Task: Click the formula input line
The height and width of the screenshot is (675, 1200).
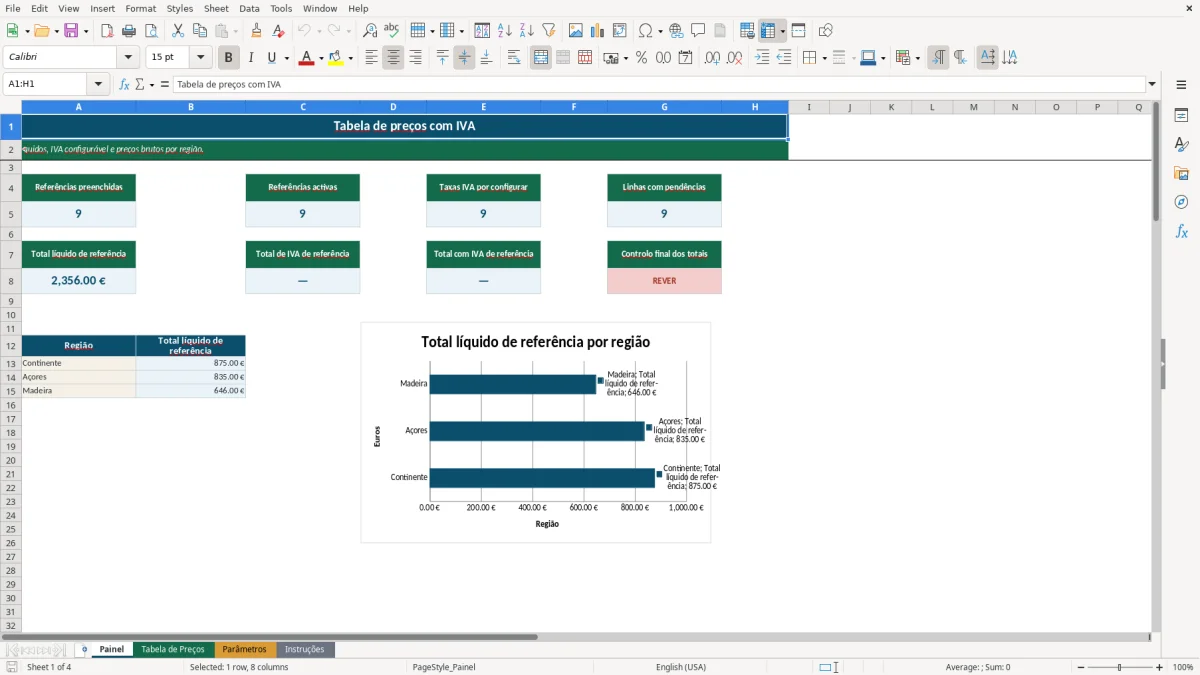Action: (x=659, y=84)
